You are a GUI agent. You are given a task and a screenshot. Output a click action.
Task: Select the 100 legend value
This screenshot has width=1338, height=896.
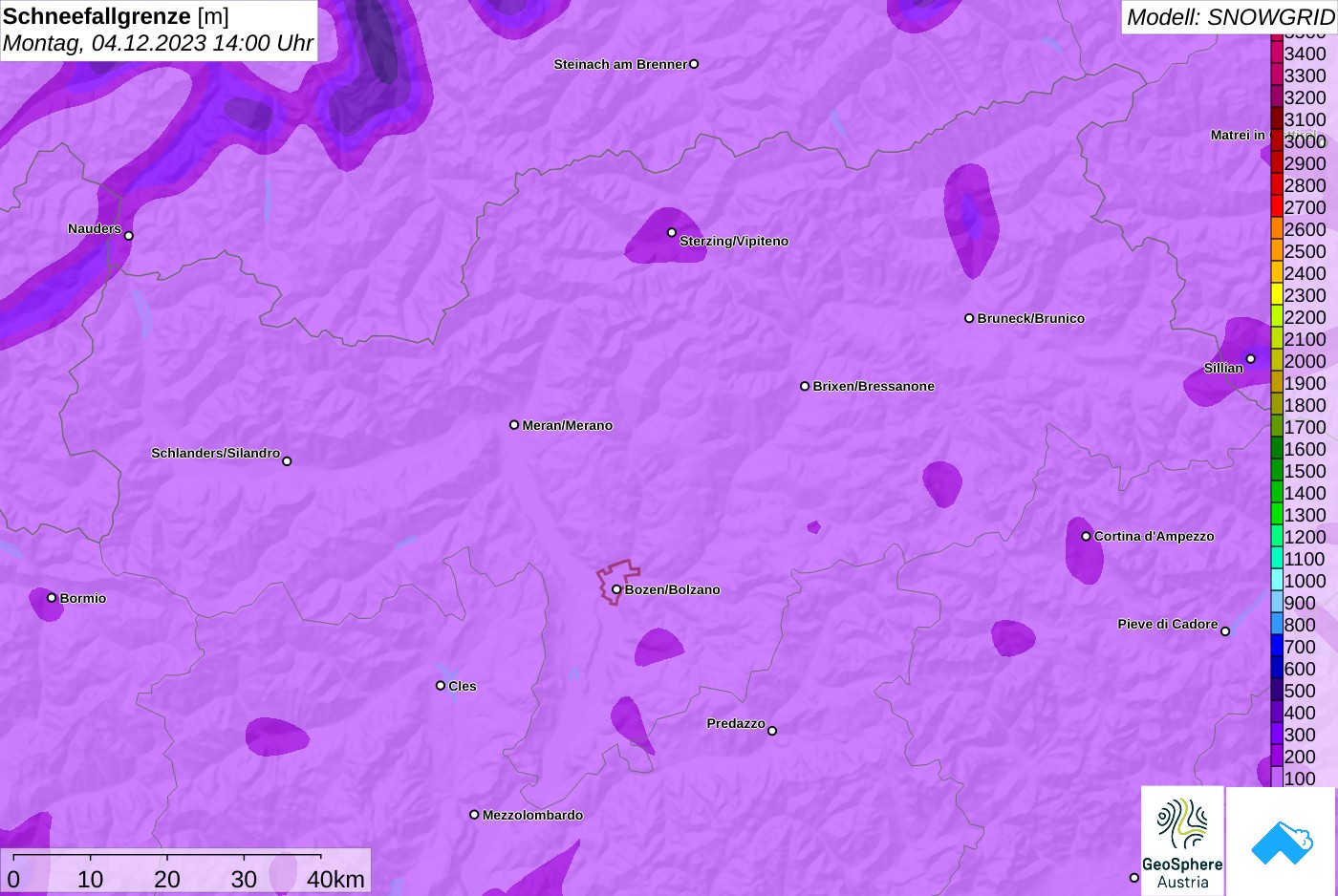[1300, 779]
